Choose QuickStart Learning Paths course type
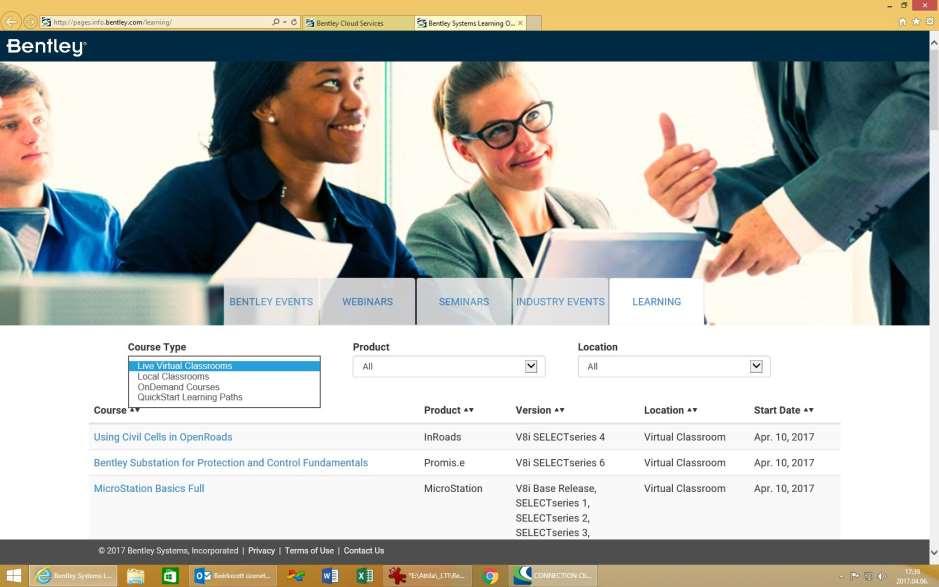The width and height of the screenshot is (939, 587). coord(225,397)
